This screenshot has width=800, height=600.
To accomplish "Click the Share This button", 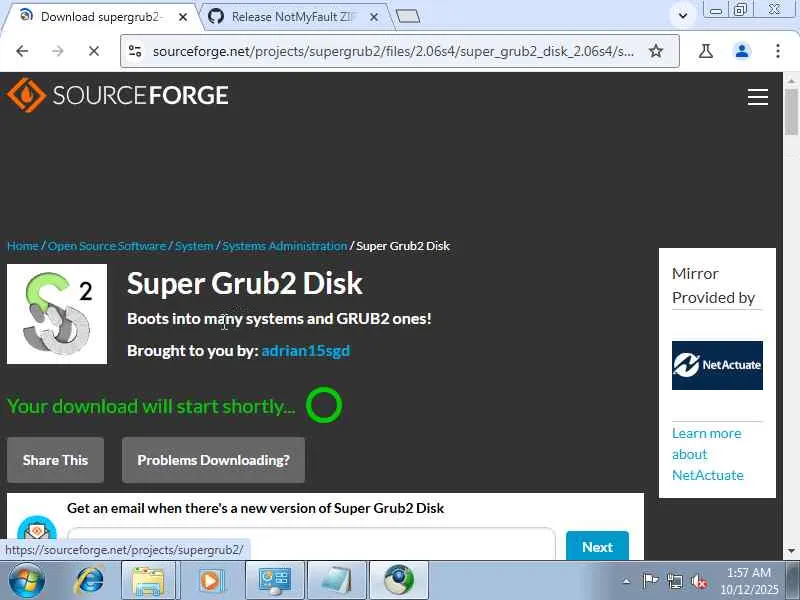I will (x=56, y=460).
